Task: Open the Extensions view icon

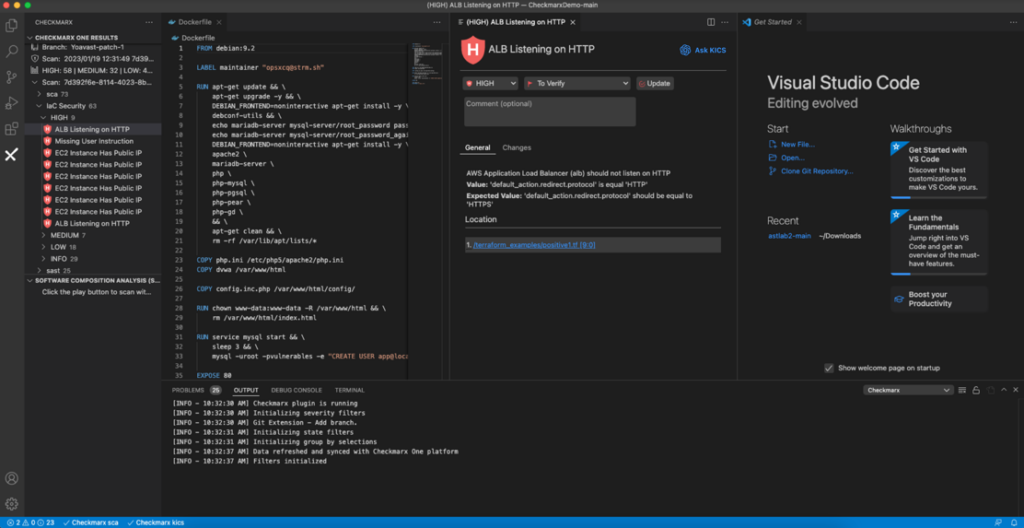Action: click(x=12, y=129)
